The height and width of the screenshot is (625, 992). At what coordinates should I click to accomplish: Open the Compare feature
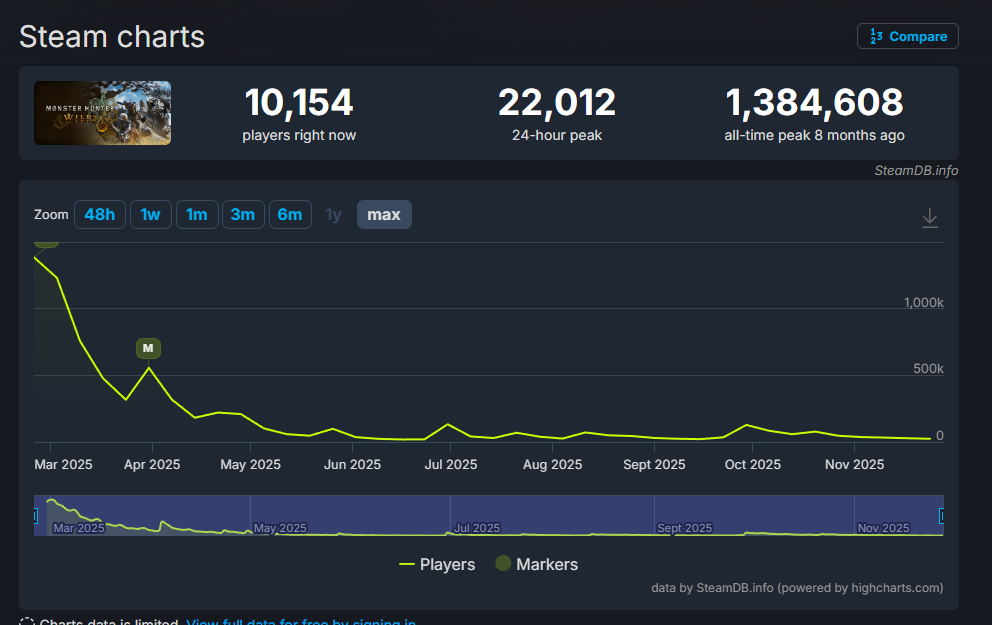[x=907, y=36]
